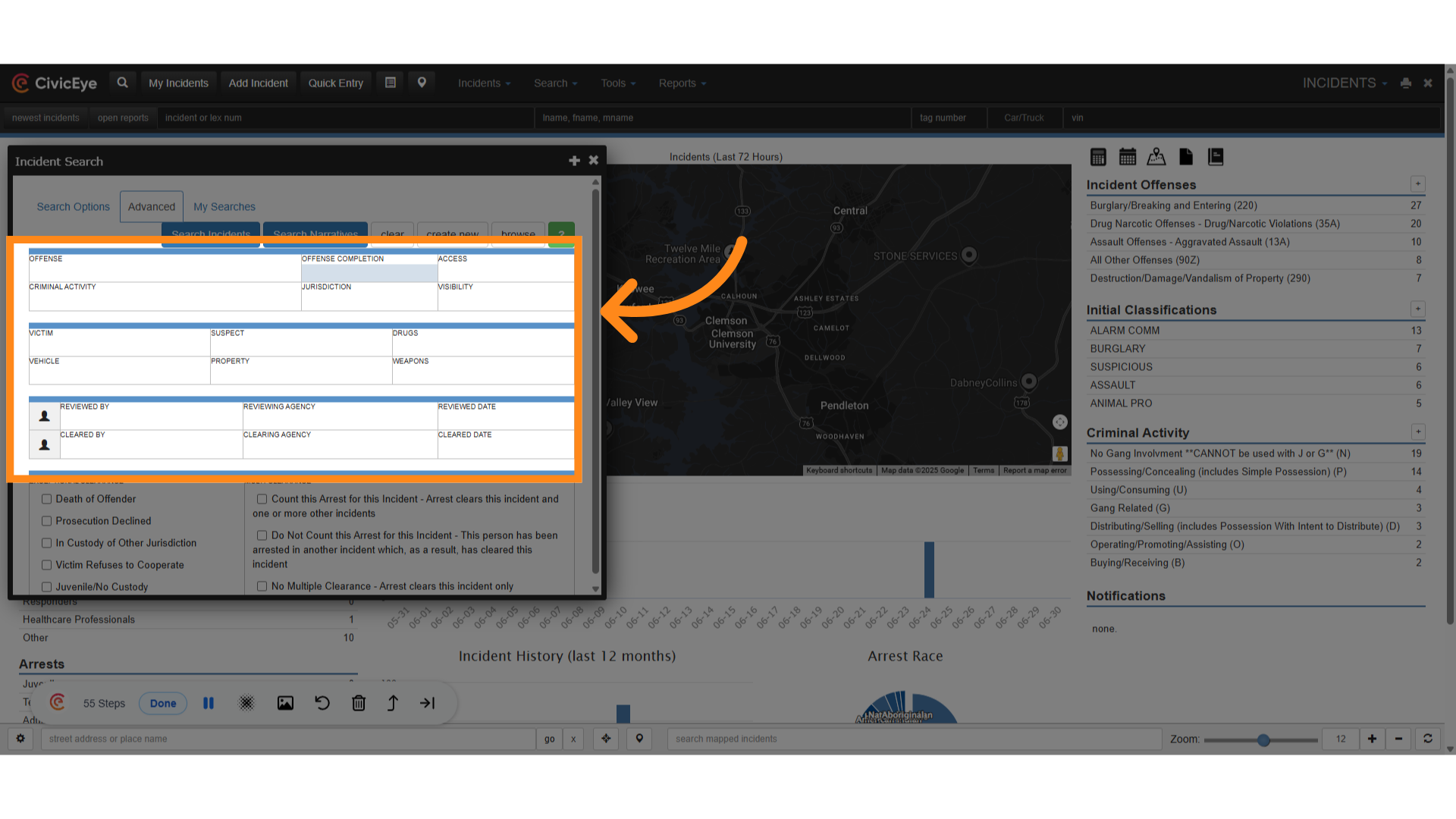Expand the Incident Offenses section
Image resolution: width=1456 pixels, height=819 pixels.
(x=1417, y=184)
